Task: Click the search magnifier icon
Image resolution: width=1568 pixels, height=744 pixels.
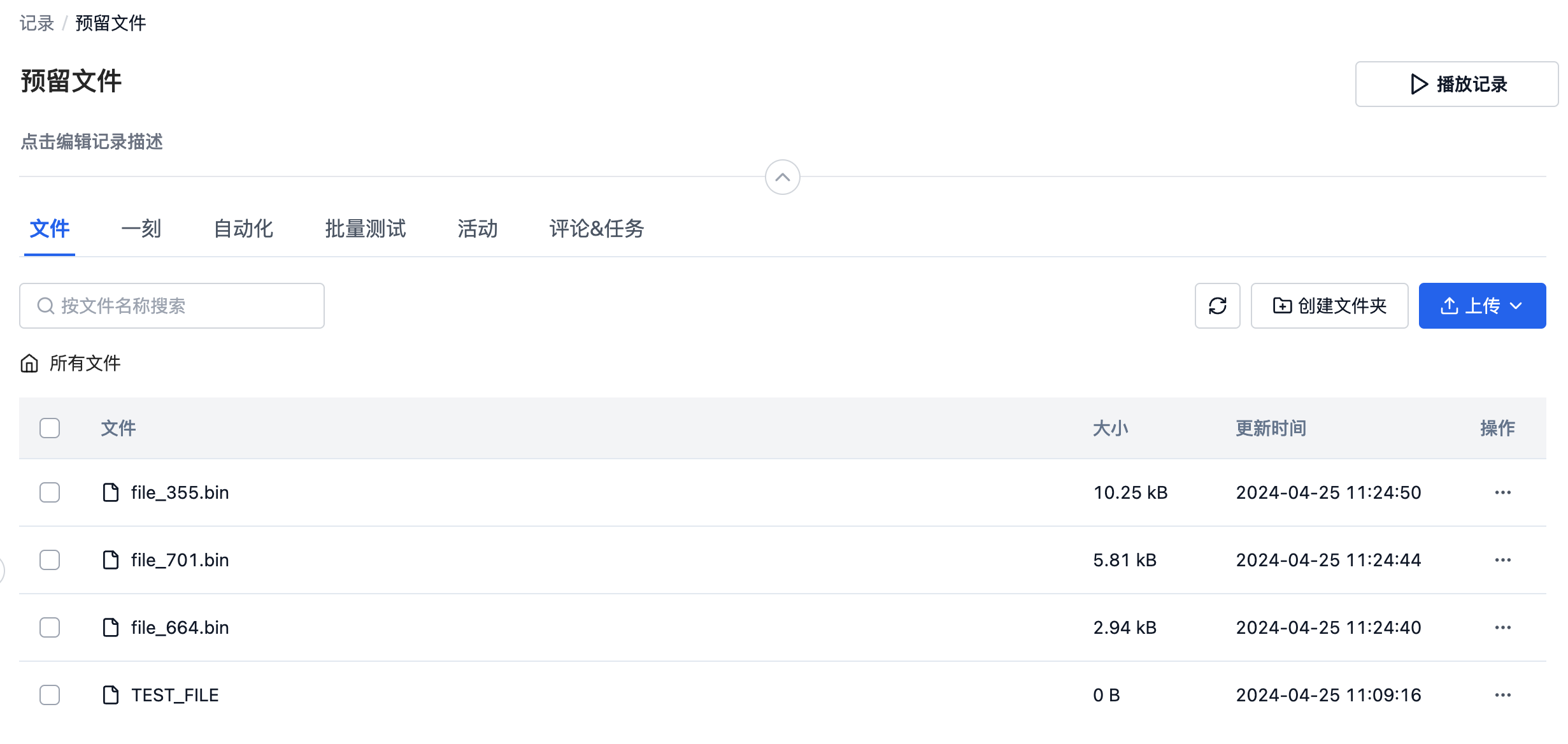Action: 45,306
